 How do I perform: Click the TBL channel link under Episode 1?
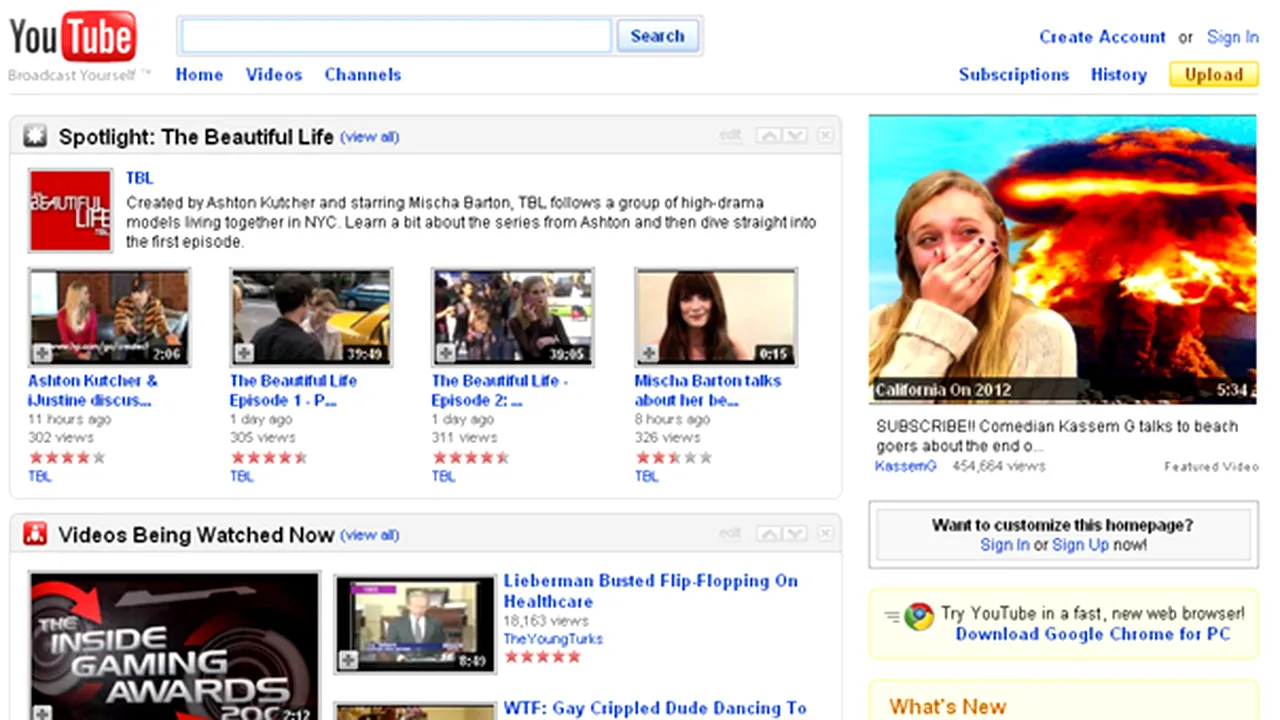242,477
